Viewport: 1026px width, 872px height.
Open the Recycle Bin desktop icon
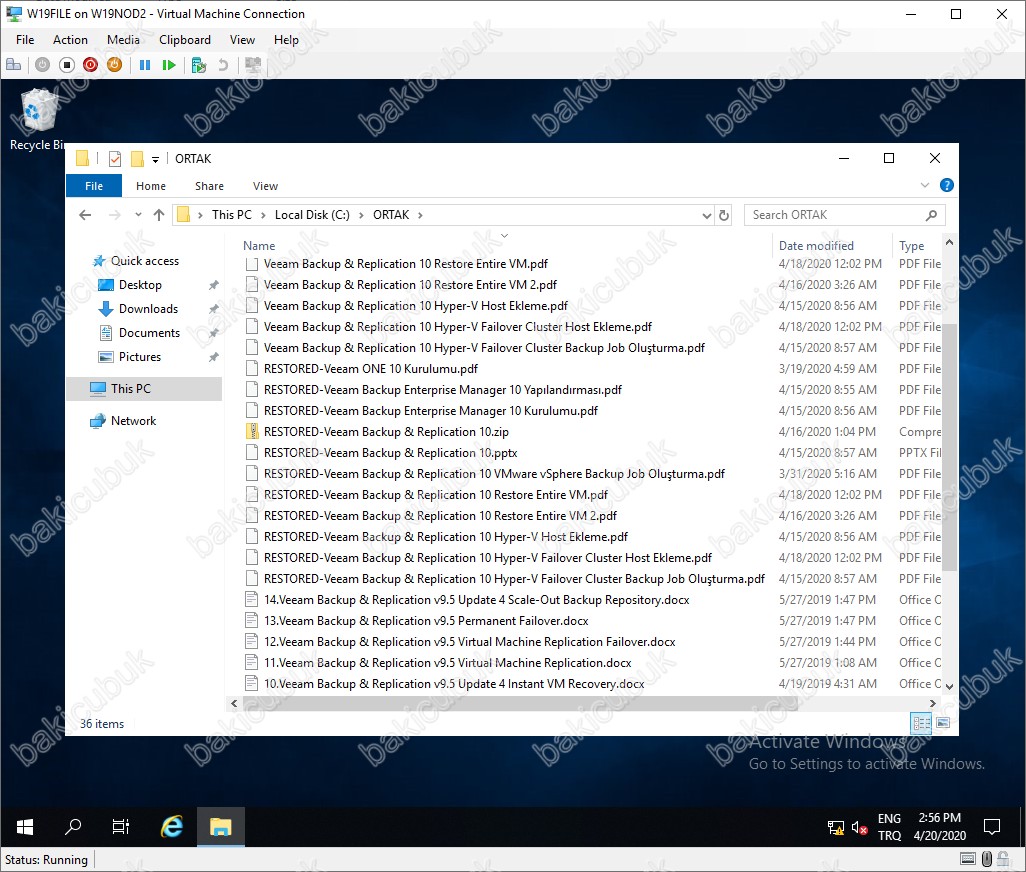coord(38,120)
